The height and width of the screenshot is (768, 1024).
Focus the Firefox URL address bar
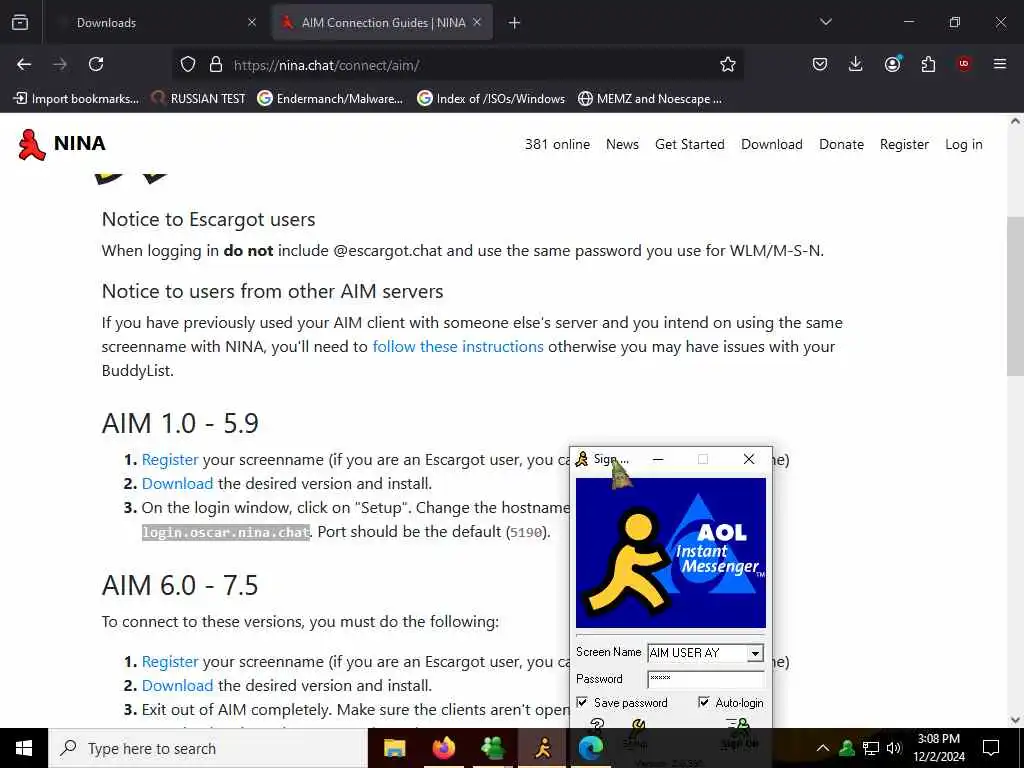457,65
